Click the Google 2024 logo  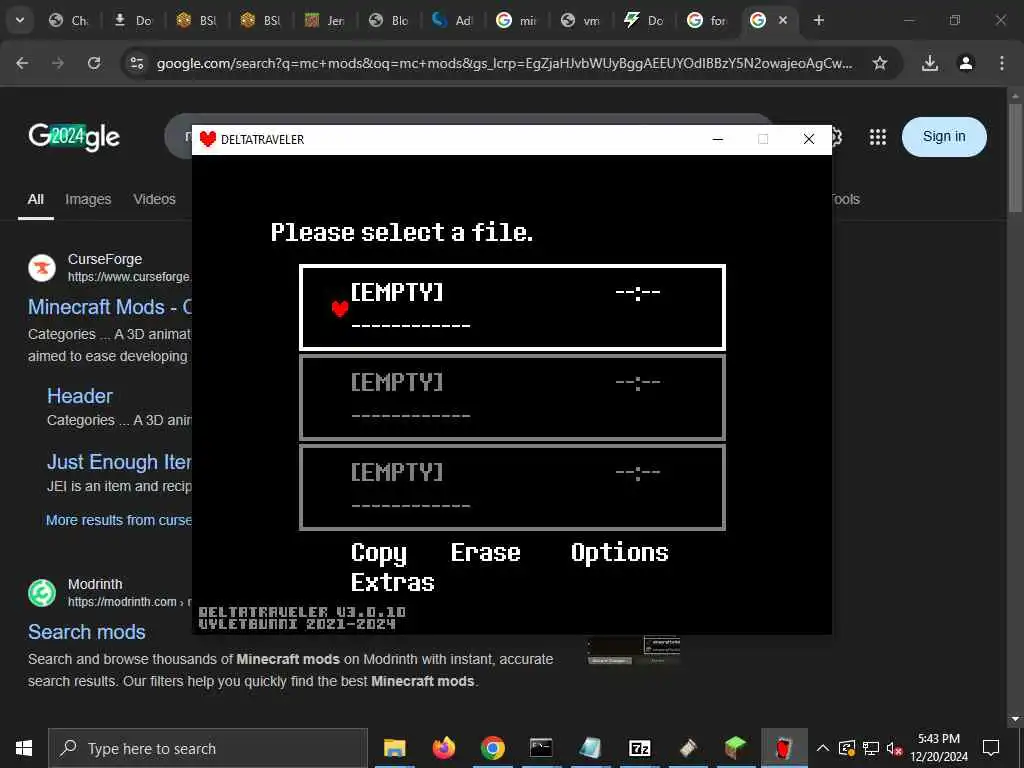(x=74, y=136)
